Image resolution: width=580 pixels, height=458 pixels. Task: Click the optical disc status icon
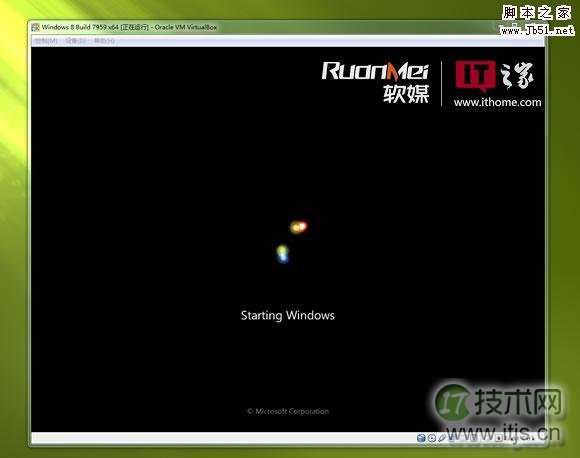[432, 438]
